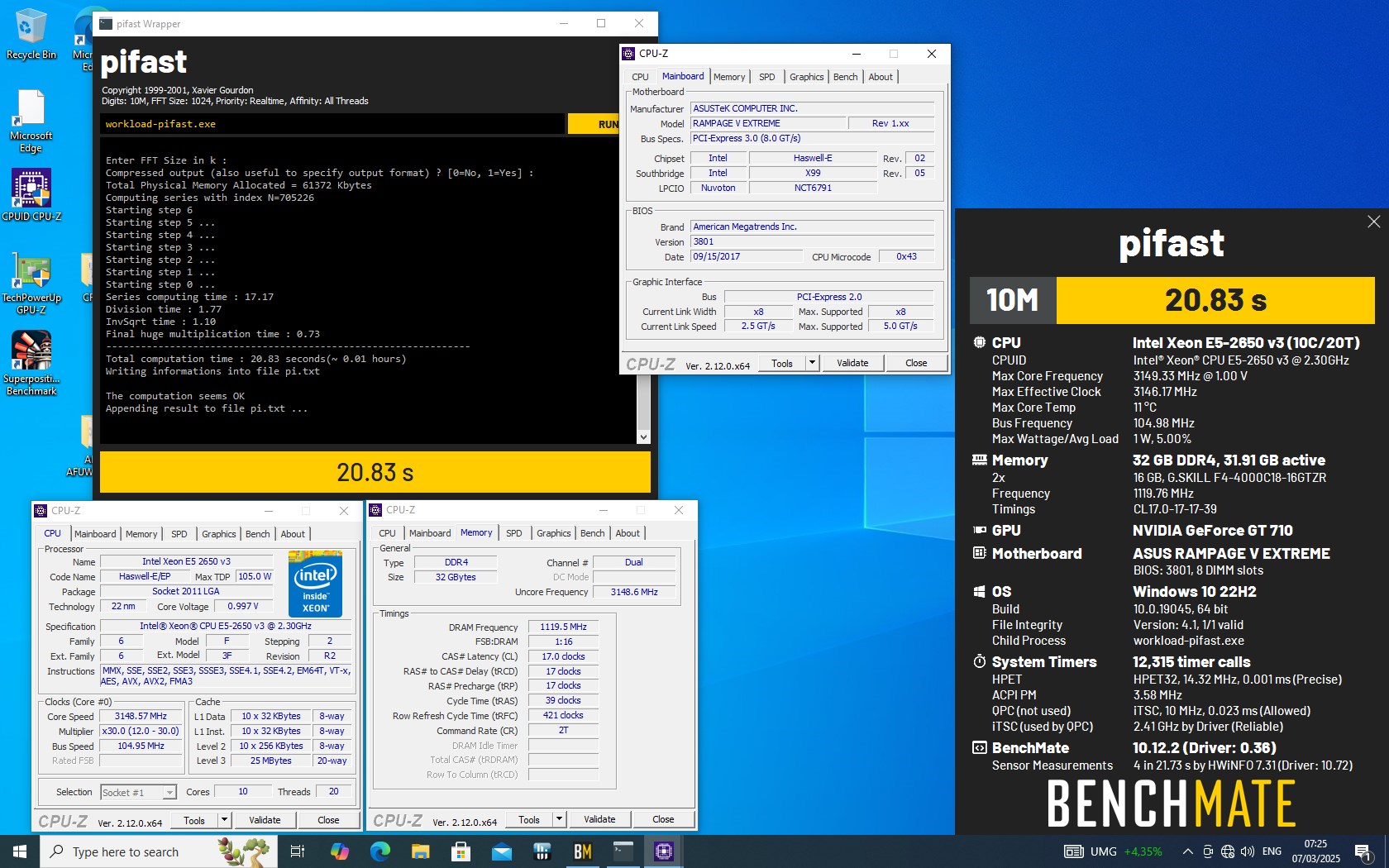Open the Graphics tab in the Mainboard CPU-Z window
1389x868 pixels.
806,77
